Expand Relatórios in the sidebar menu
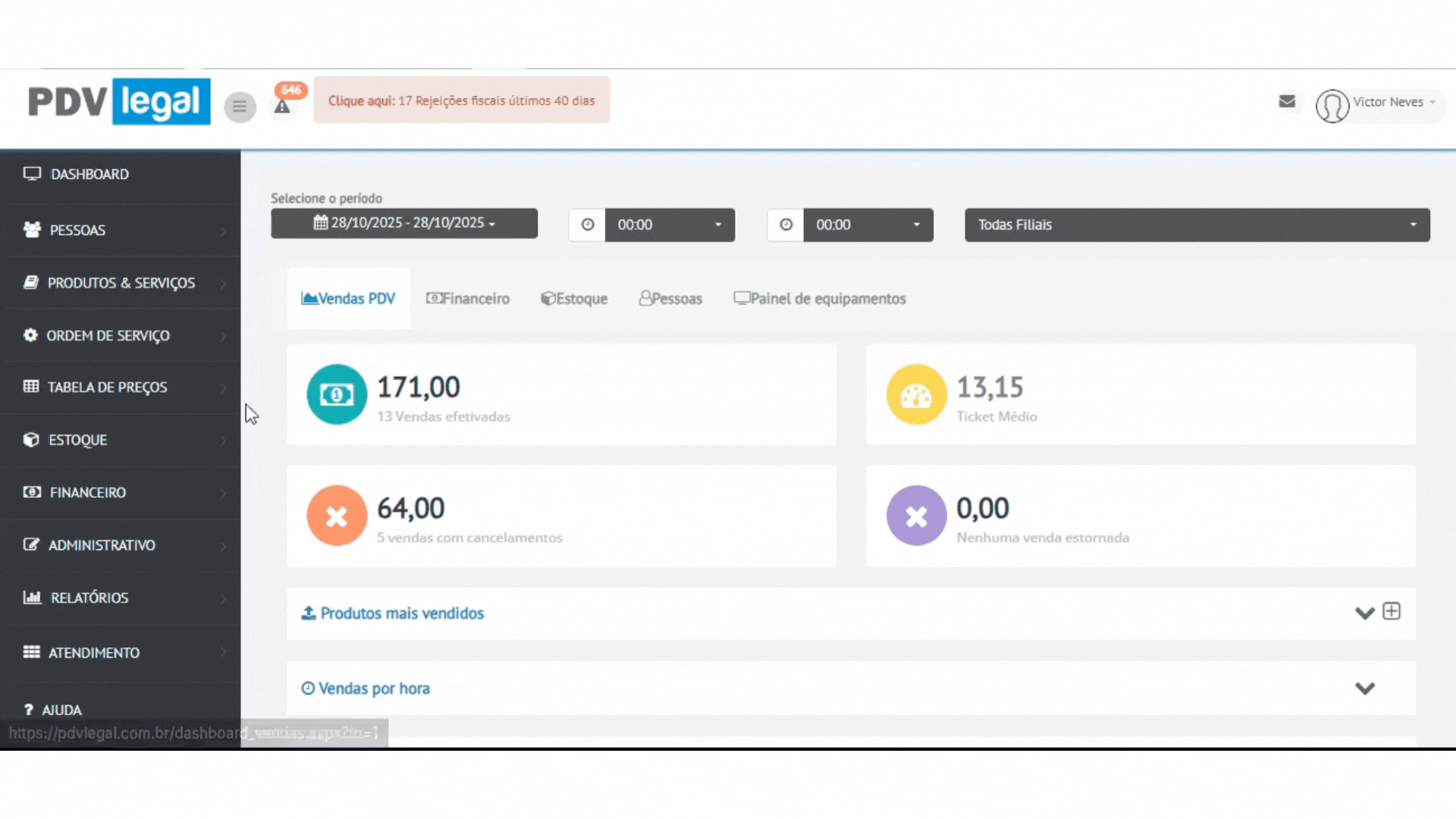Image resolution: width=1456 pixels, height=819 pixels. pyautogui.click(x=89, y=598)
